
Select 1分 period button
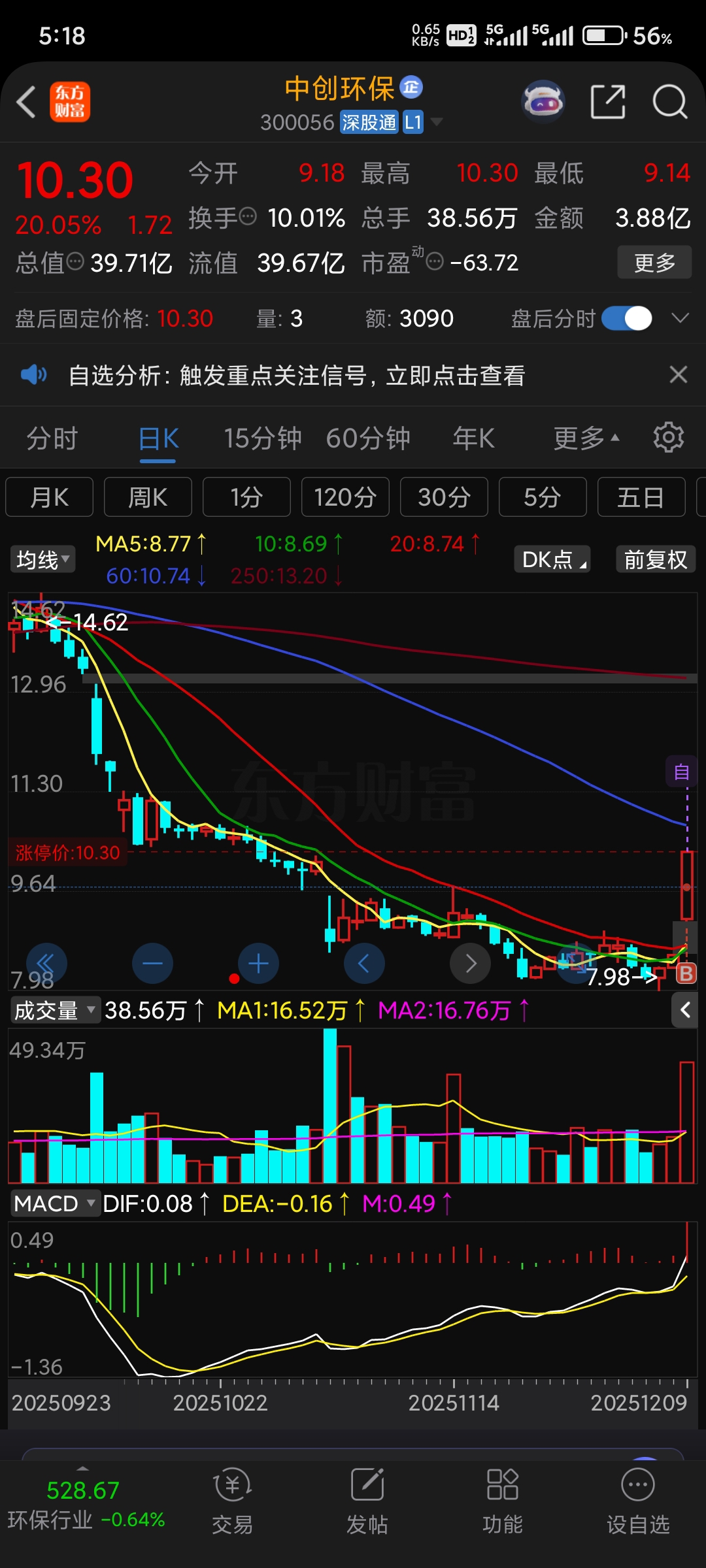(x=246, y=497)
